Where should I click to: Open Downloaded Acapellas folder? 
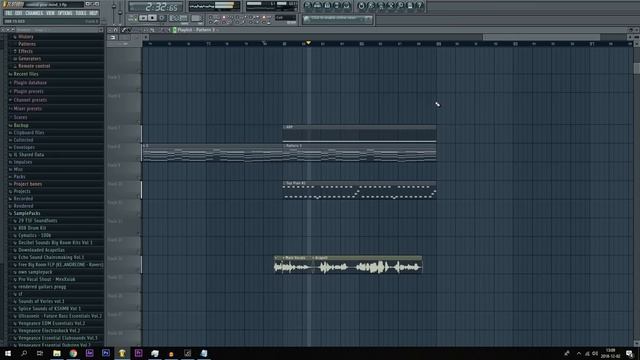41,250
